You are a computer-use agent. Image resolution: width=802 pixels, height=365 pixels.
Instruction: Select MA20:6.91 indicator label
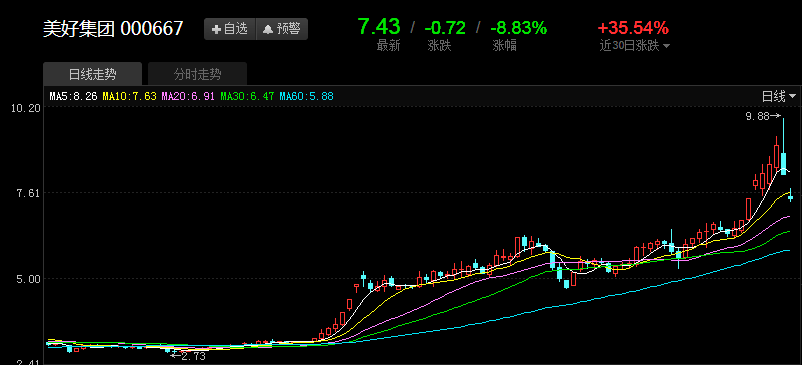pyautogui.click(x=188, y=96)
